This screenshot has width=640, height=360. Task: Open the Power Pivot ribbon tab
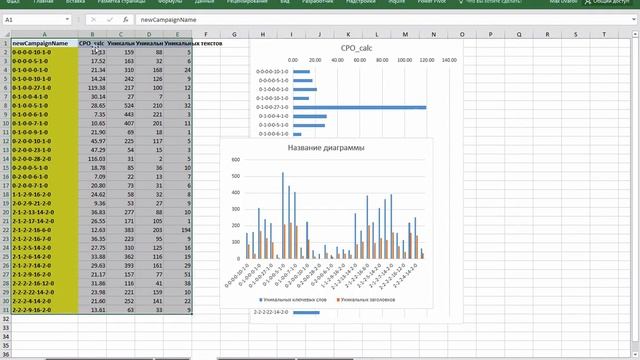coord(432,2)
